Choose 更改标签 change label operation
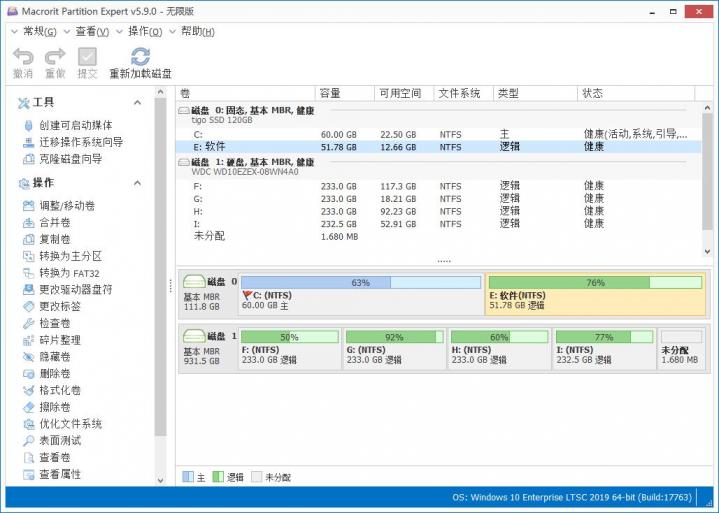 click(51, 306)
